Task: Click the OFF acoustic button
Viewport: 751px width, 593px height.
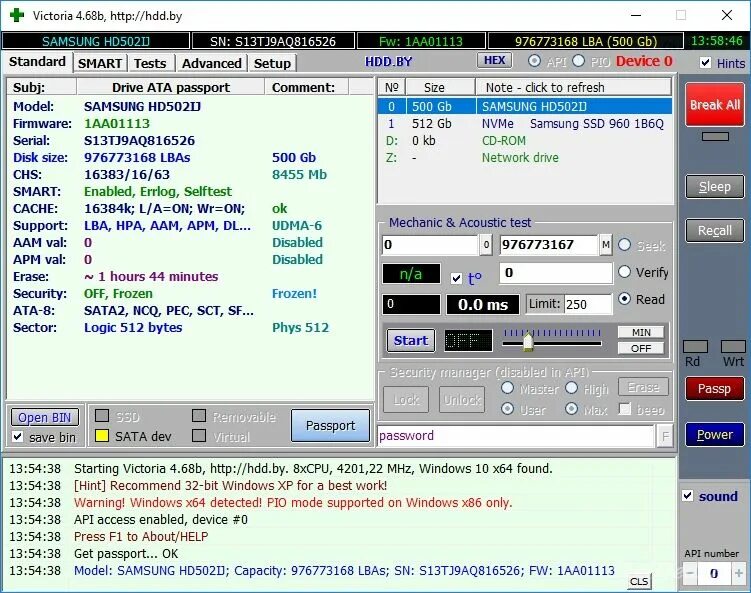Action: 641,348
